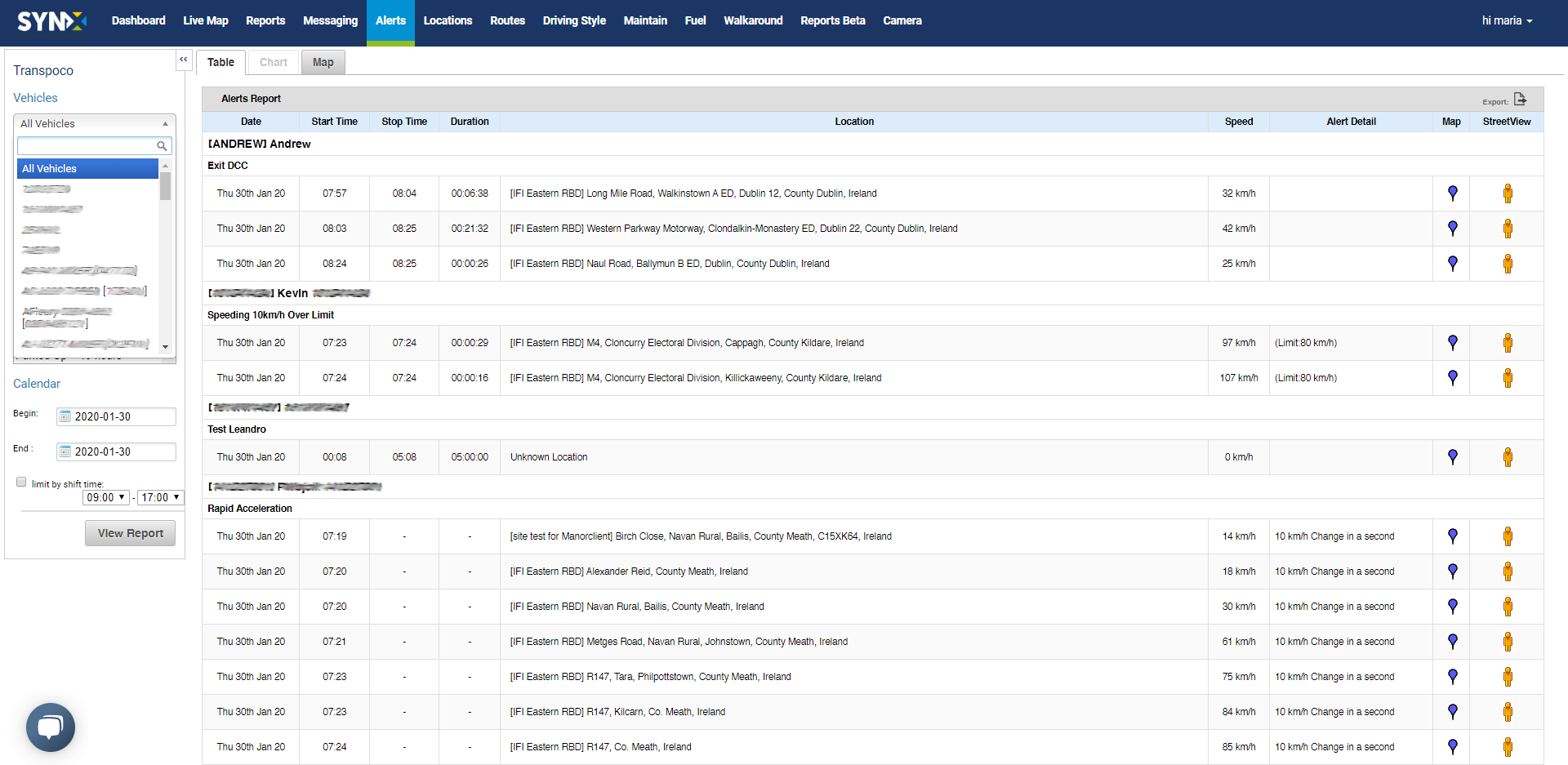Open map pin for Western Parkway Motorway alert
This screenshot has width=1568, height=765.
coord(1452,229)
